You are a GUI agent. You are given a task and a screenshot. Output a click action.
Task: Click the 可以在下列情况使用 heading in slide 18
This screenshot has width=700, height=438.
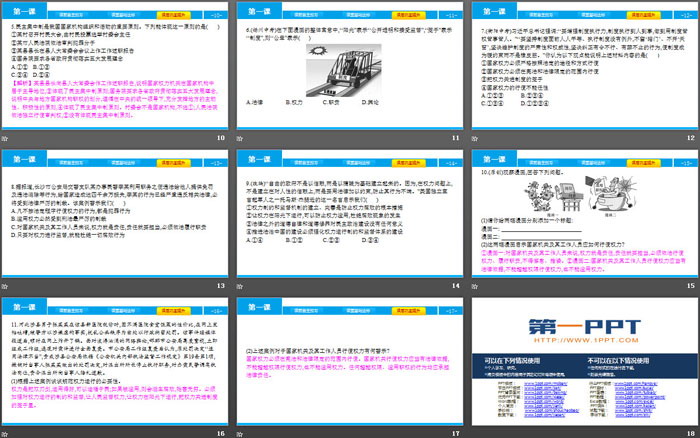click(512, 360)
